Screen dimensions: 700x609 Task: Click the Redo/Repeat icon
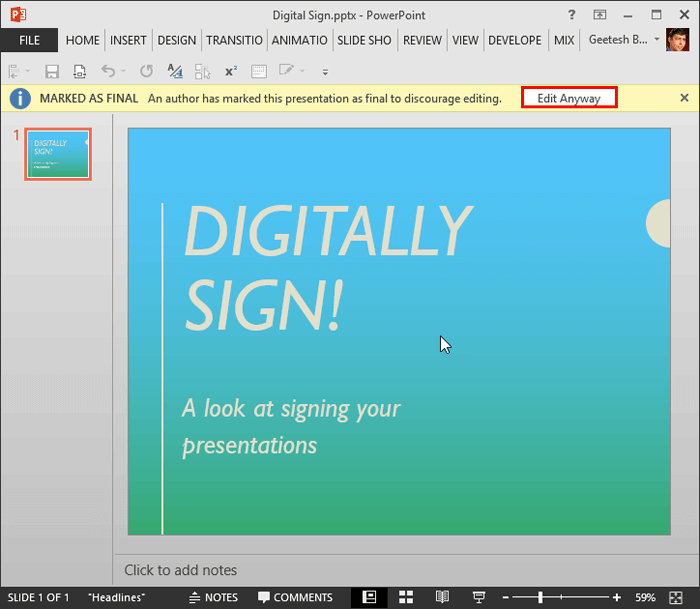(146, 71)
